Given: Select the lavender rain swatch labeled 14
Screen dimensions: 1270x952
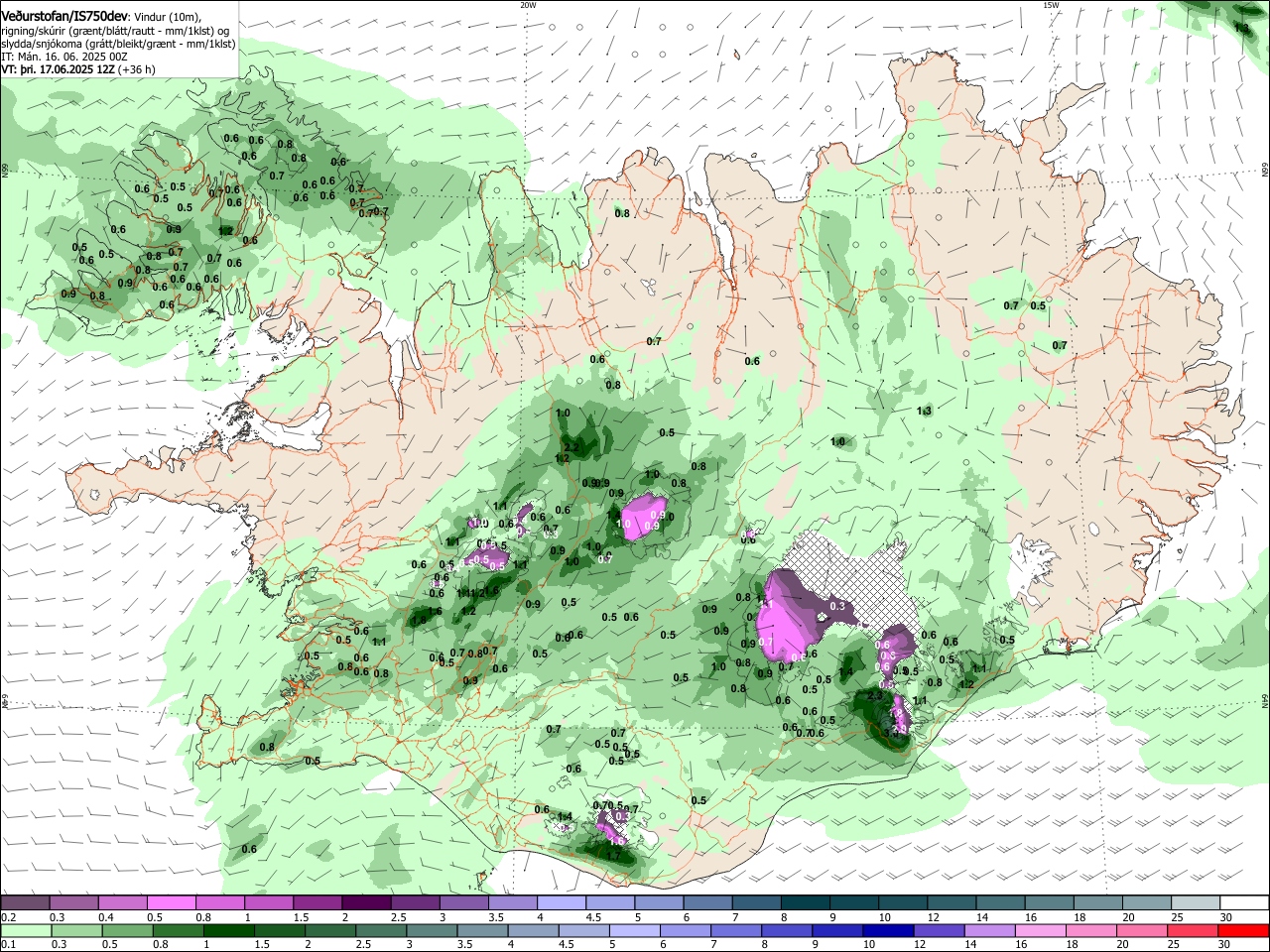Looking at the screenshot, I should click(990, 930).
